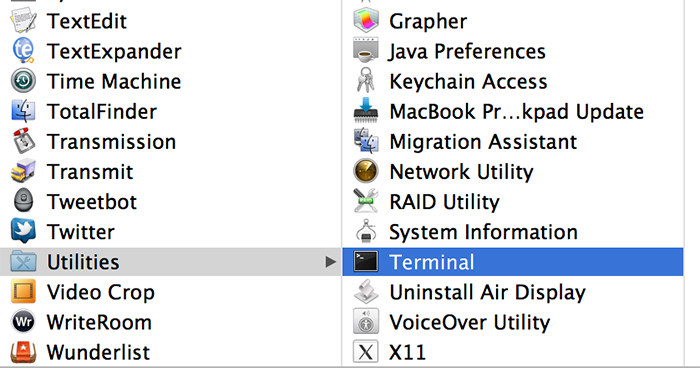Click the Java Preferences coffee icon
Screen dimensions: 700x368
coord(366,50)
